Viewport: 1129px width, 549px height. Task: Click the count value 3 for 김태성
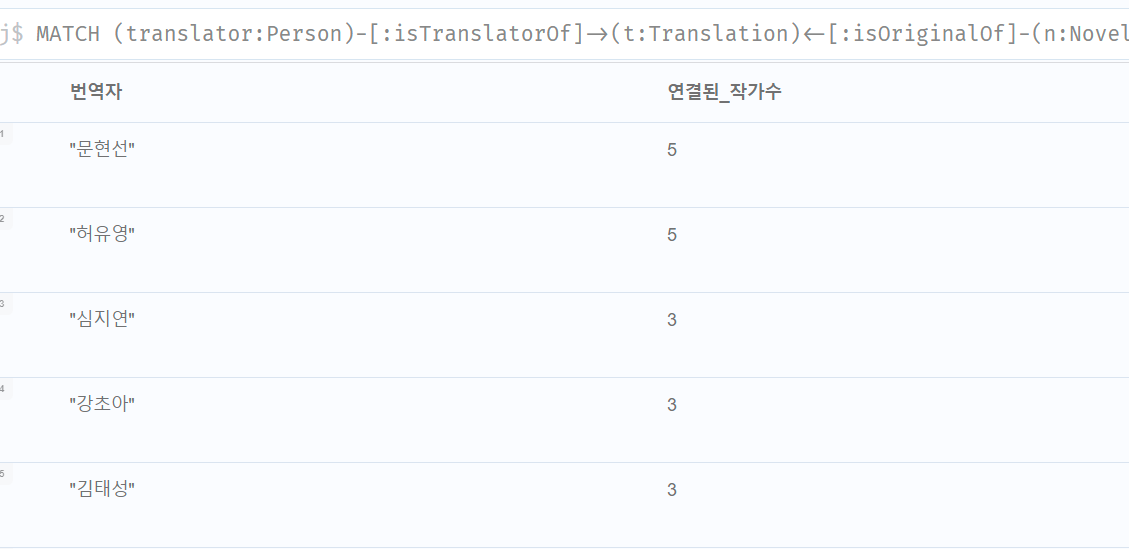click(x=672, y=490)
